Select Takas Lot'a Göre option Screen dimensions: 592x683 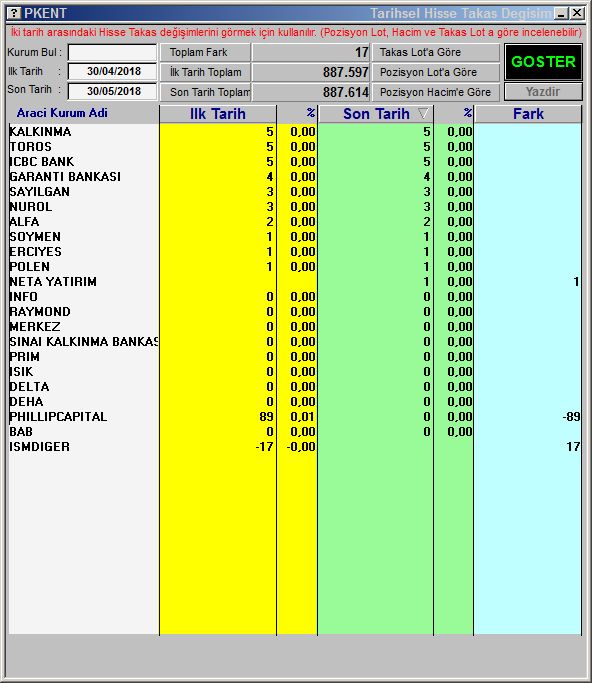[436, 52]
